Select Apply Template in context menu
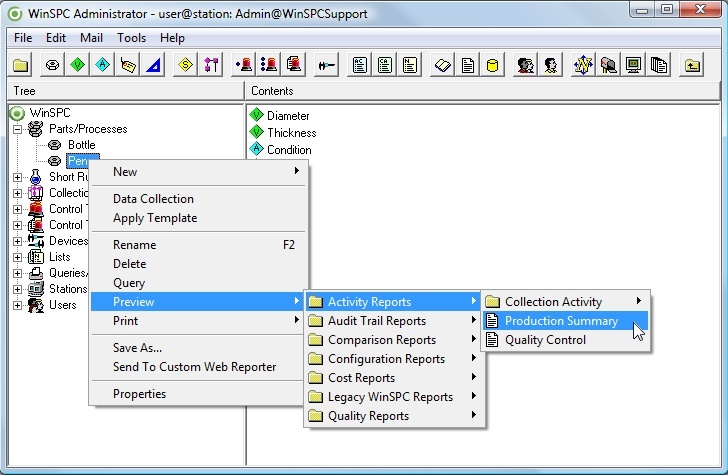 [198, 218]
